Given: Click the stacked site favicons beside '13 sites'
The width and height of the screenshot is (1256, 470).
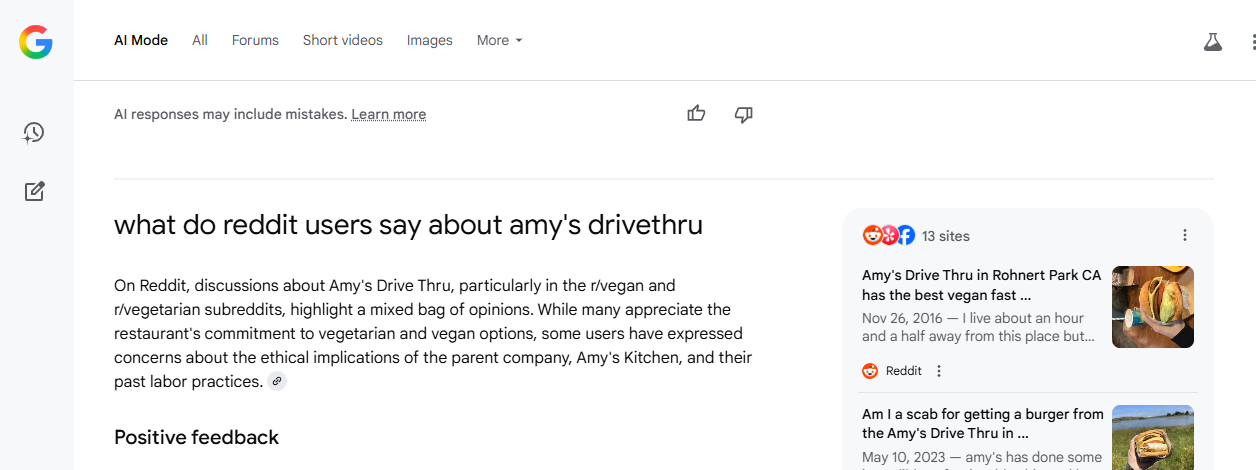Looking at the screenshot, I should pyautogui.click(x=889, y=236).
